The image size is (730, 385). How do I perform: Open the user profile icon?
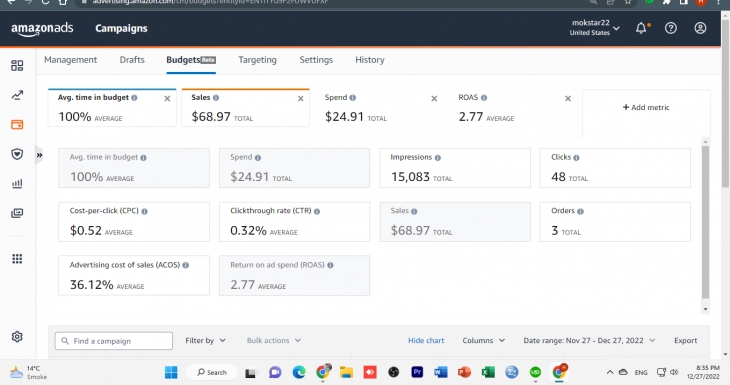pos(700,28)
